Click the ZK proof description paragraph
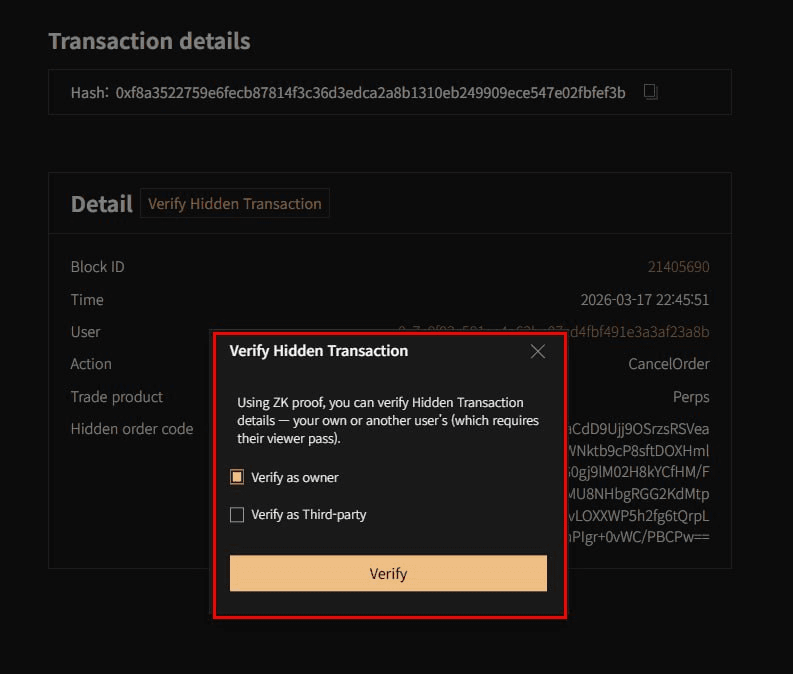This screenshot has width=793, height=674. pos(388,420)
